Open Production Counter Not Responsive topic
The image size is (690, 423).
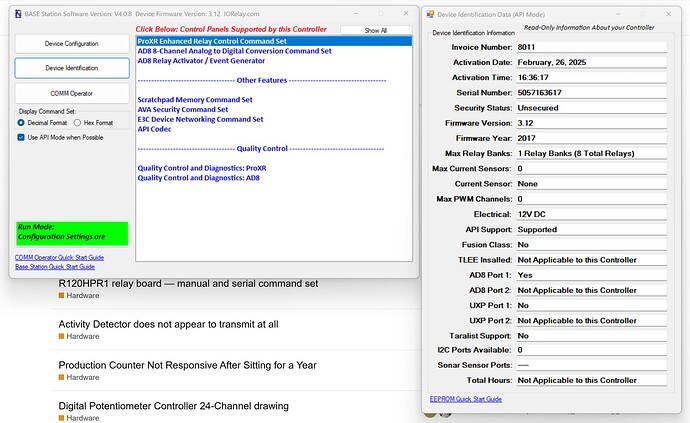pos(187,365)
